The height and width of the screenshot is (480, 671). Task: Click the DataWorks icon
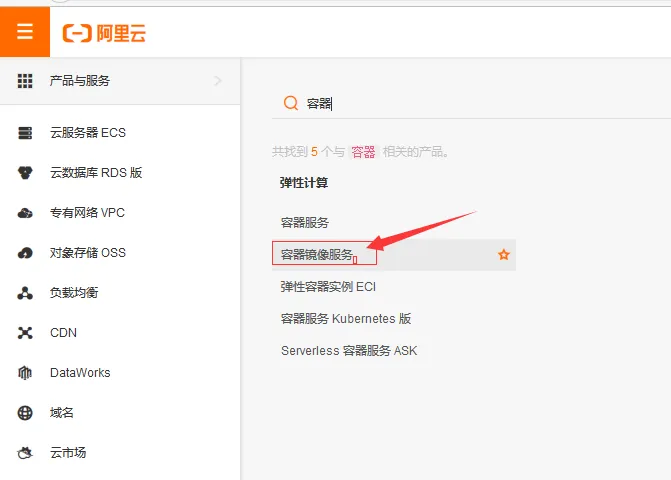pyautogui.click(x=25, y=373)
